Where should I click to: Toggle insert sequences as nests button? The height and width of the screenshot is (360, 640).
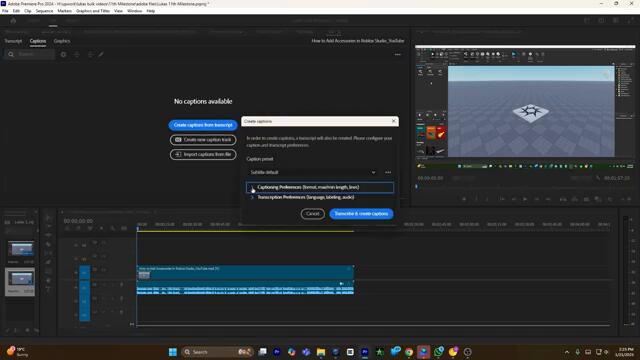[x=67, y=229]
